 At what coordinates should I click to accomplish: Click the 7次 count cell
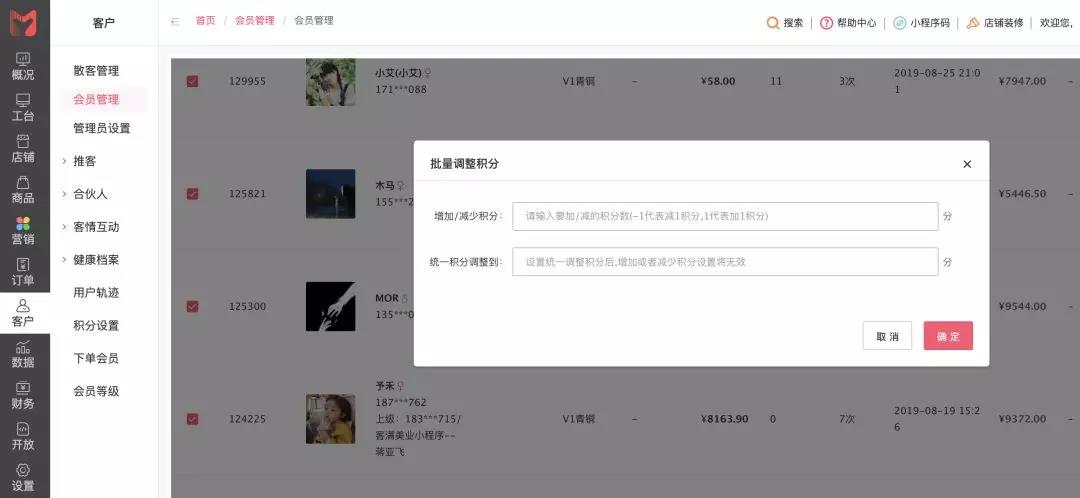click(847, 419)
